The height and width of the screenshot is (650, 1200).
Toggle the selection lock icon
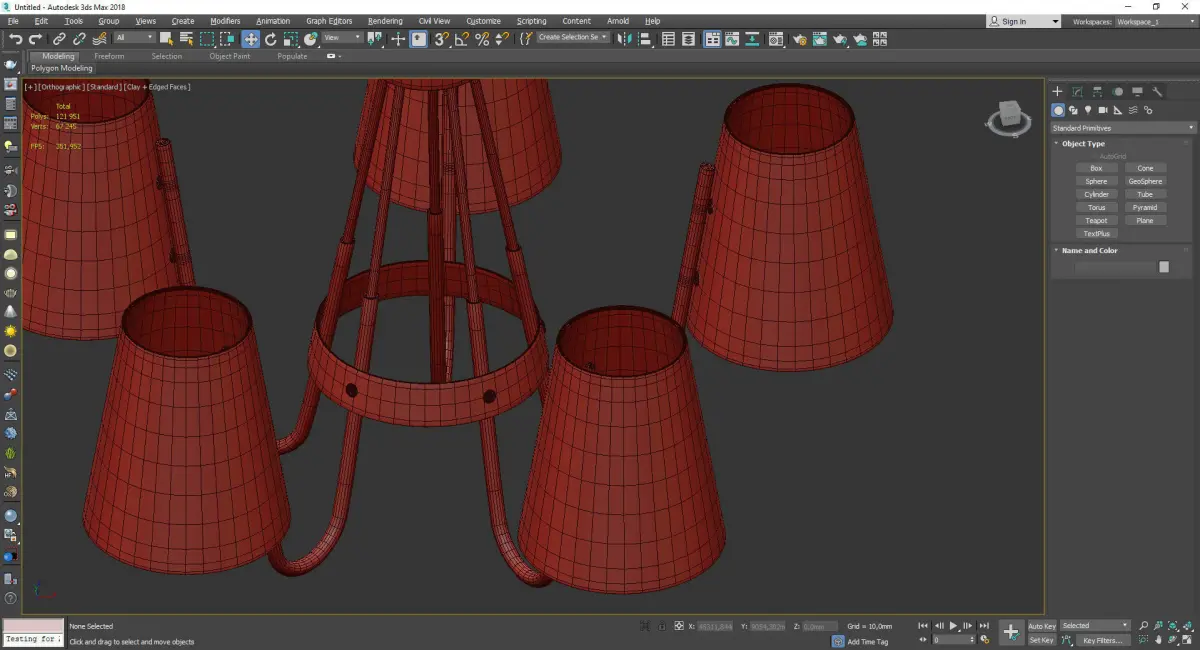[x=660, y=626]
